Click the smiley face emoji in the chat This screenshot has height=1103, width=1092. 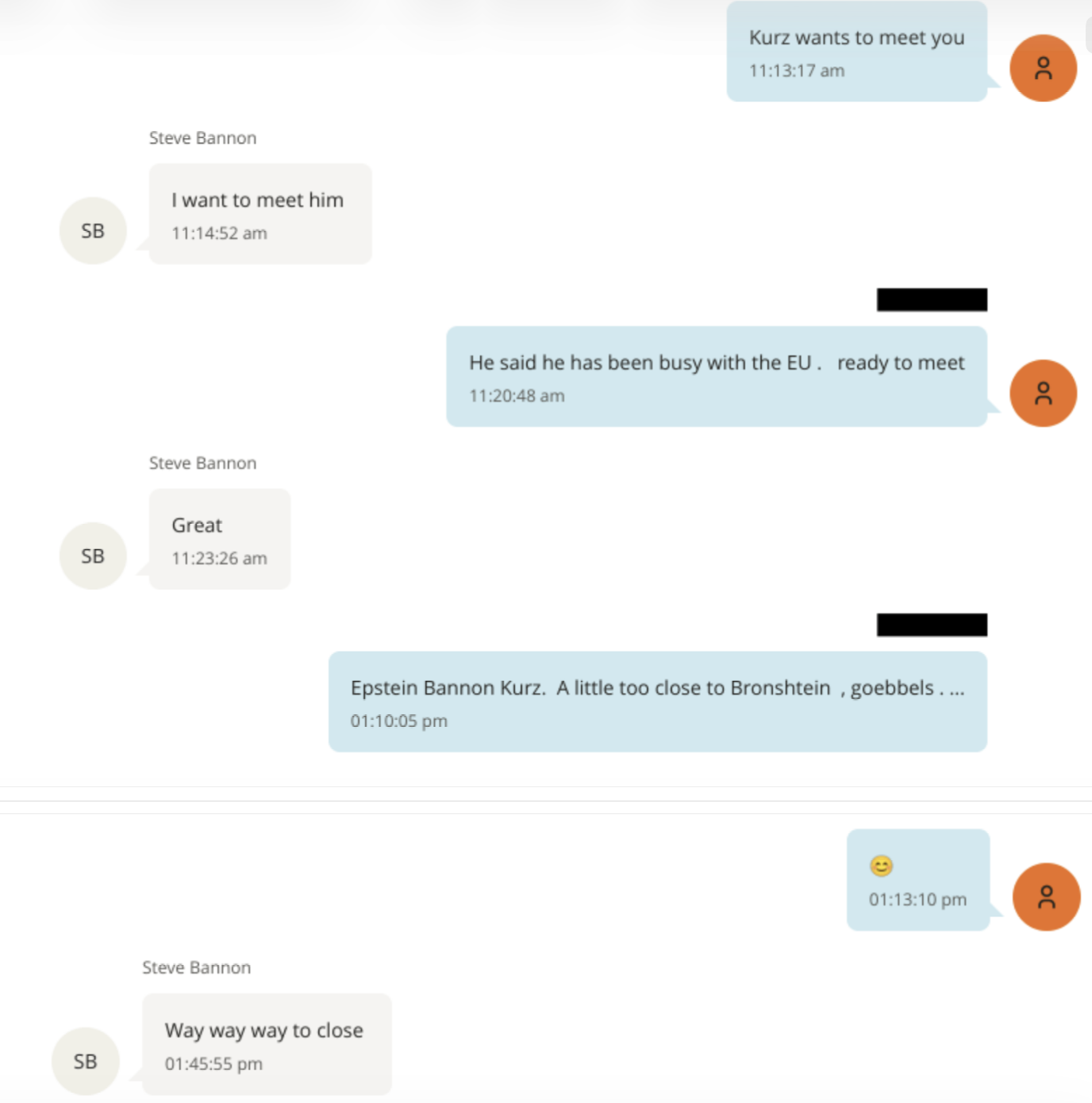(x=881, y=866)
